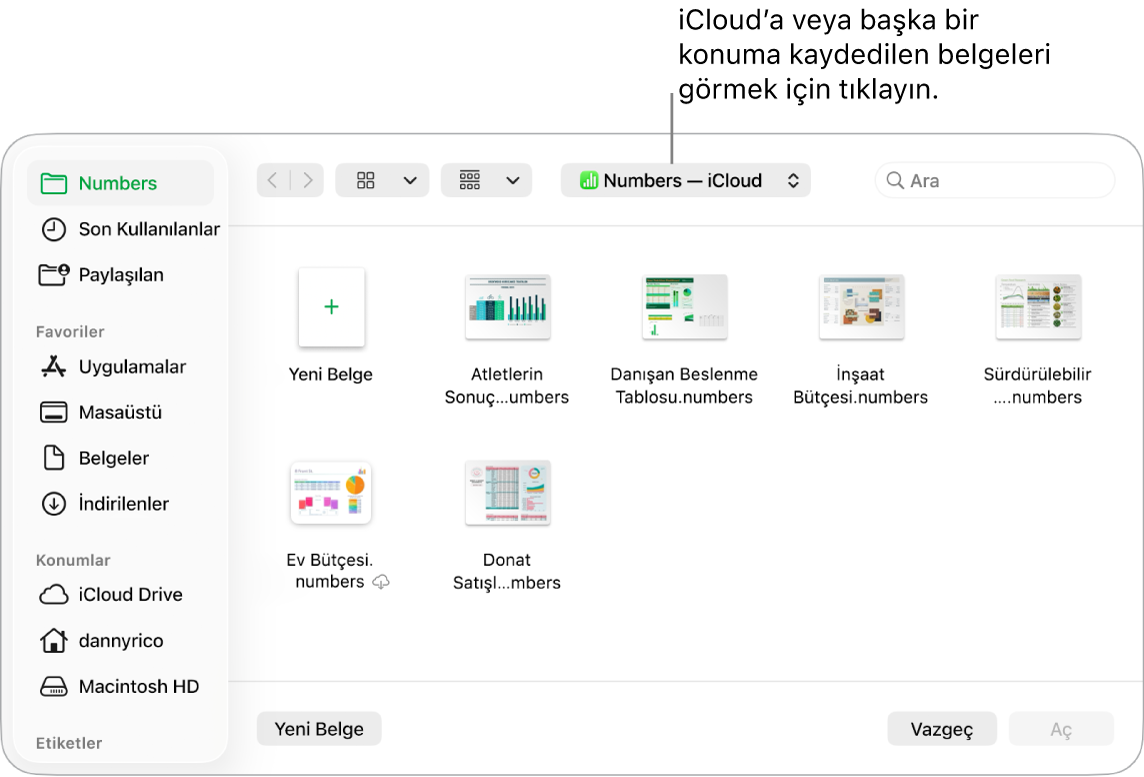Image resolution: width=1144 pixels, height=777 pixels.
Task: Click the Ara search field
Action: click(994, 180)
